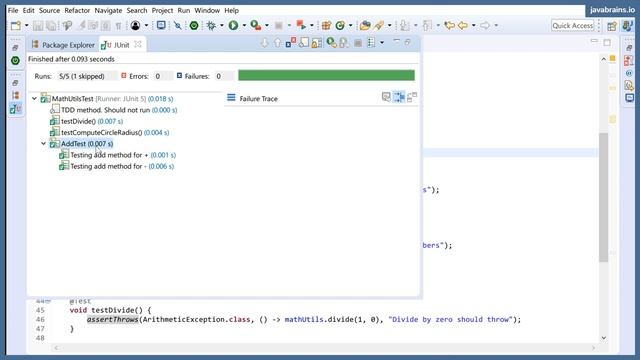Close the JUnit view tab
Screen dimensions: 640x360
point(138,44)
